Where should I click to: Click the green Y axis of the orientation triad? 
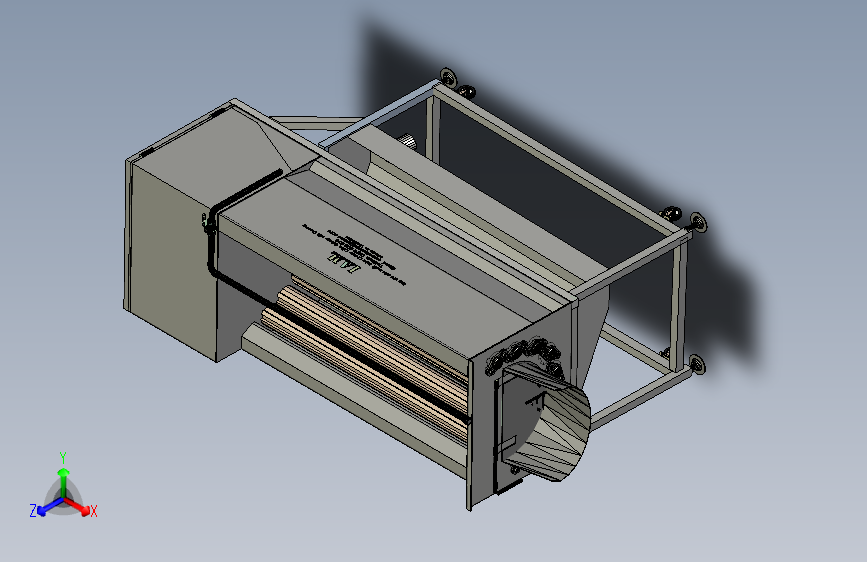click(64, 477)
